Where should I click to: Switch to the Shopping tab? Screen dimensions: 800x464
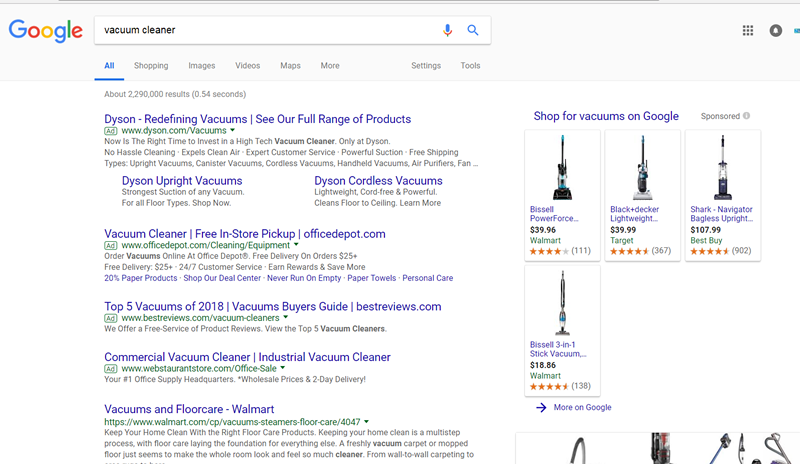pyautogui.click(x=151, y=66)
